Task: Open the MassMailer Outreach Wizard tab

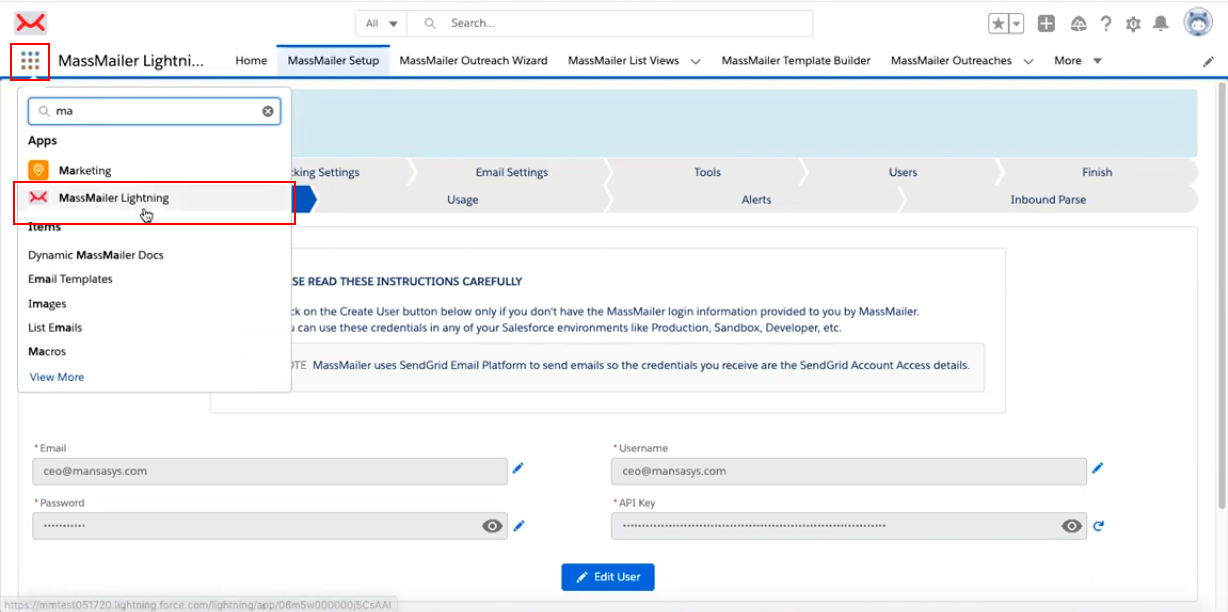Action: tap(473, 61)
